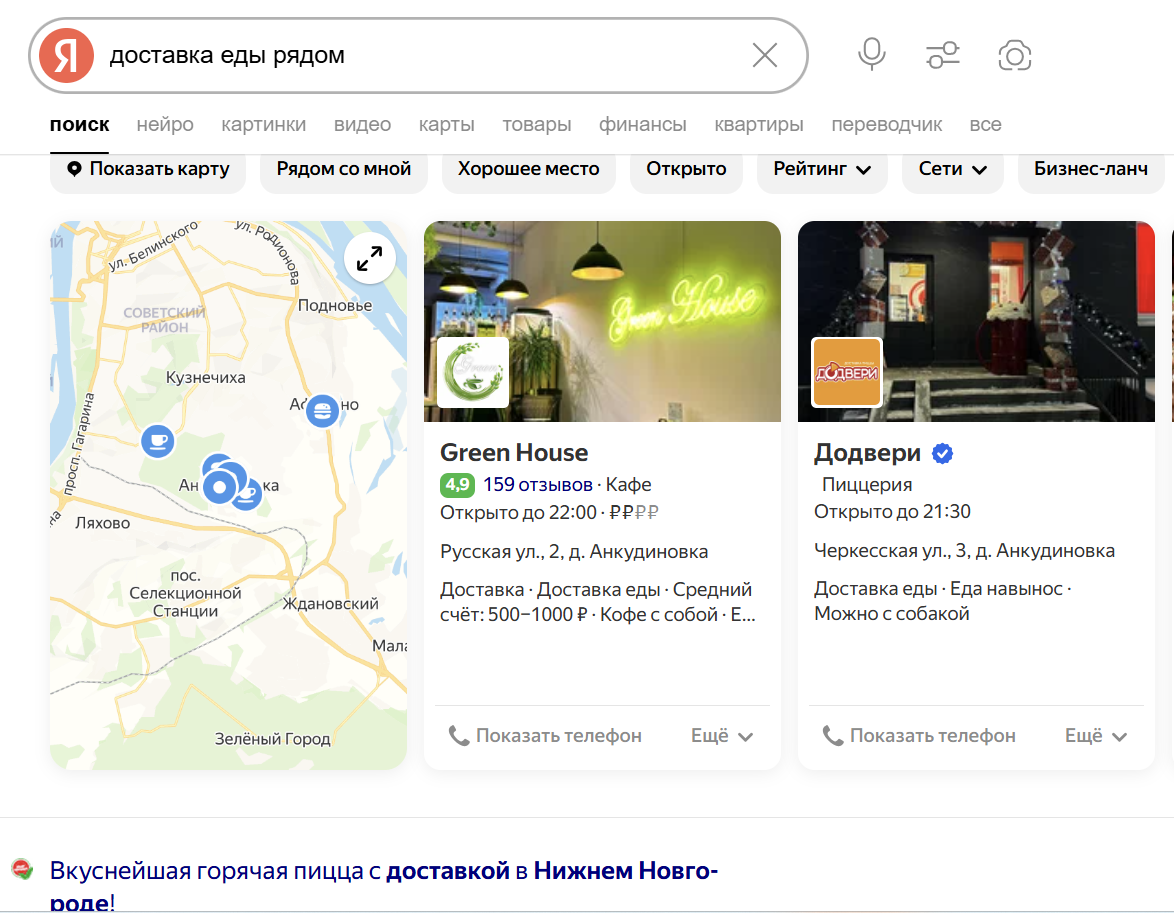Click the Пиццерия category label
The width and height of the screenshot is (1174, 913).
point(867,485)
